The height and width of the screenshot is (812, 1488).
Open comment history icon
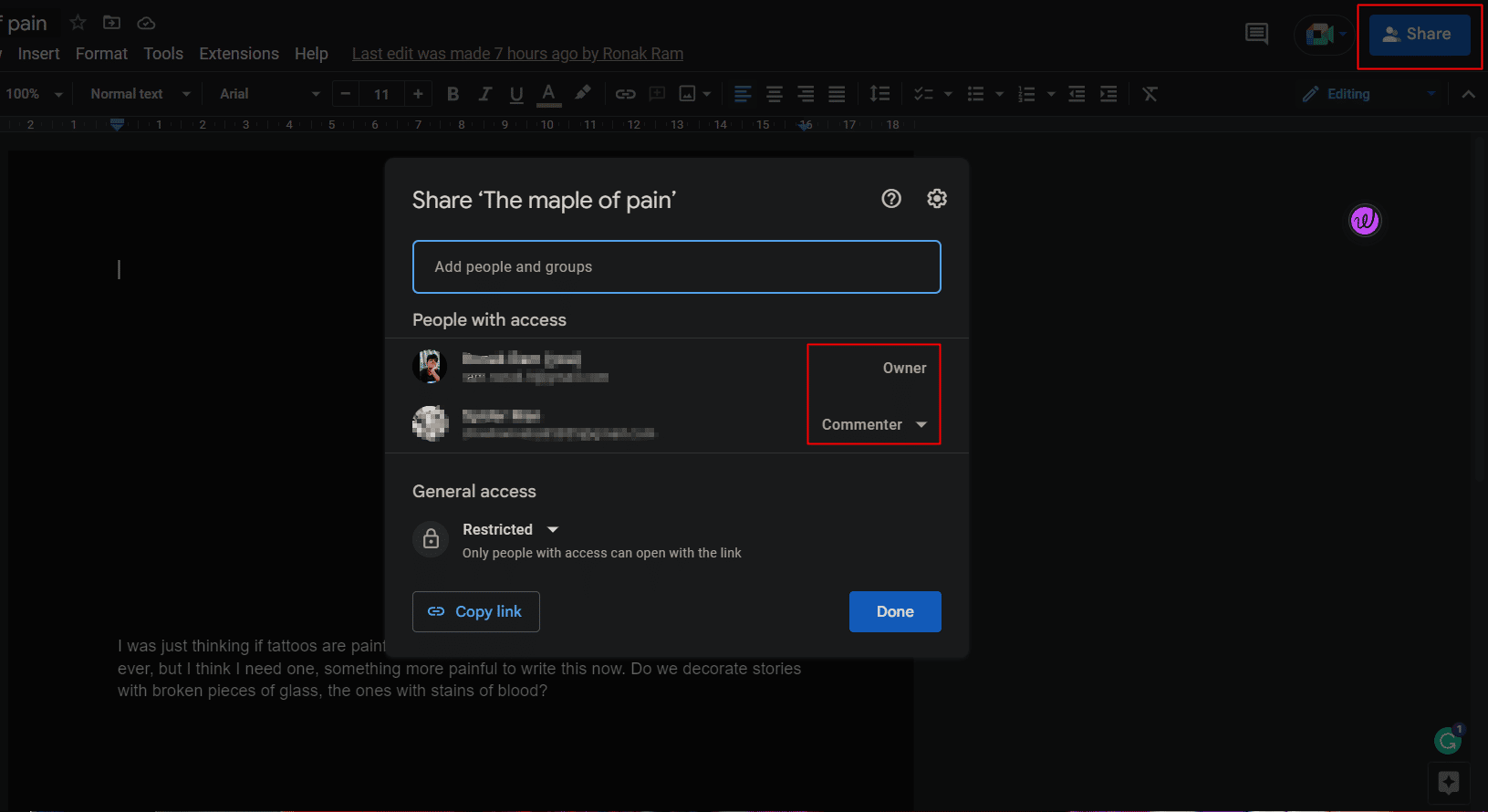click(1256, 35)
